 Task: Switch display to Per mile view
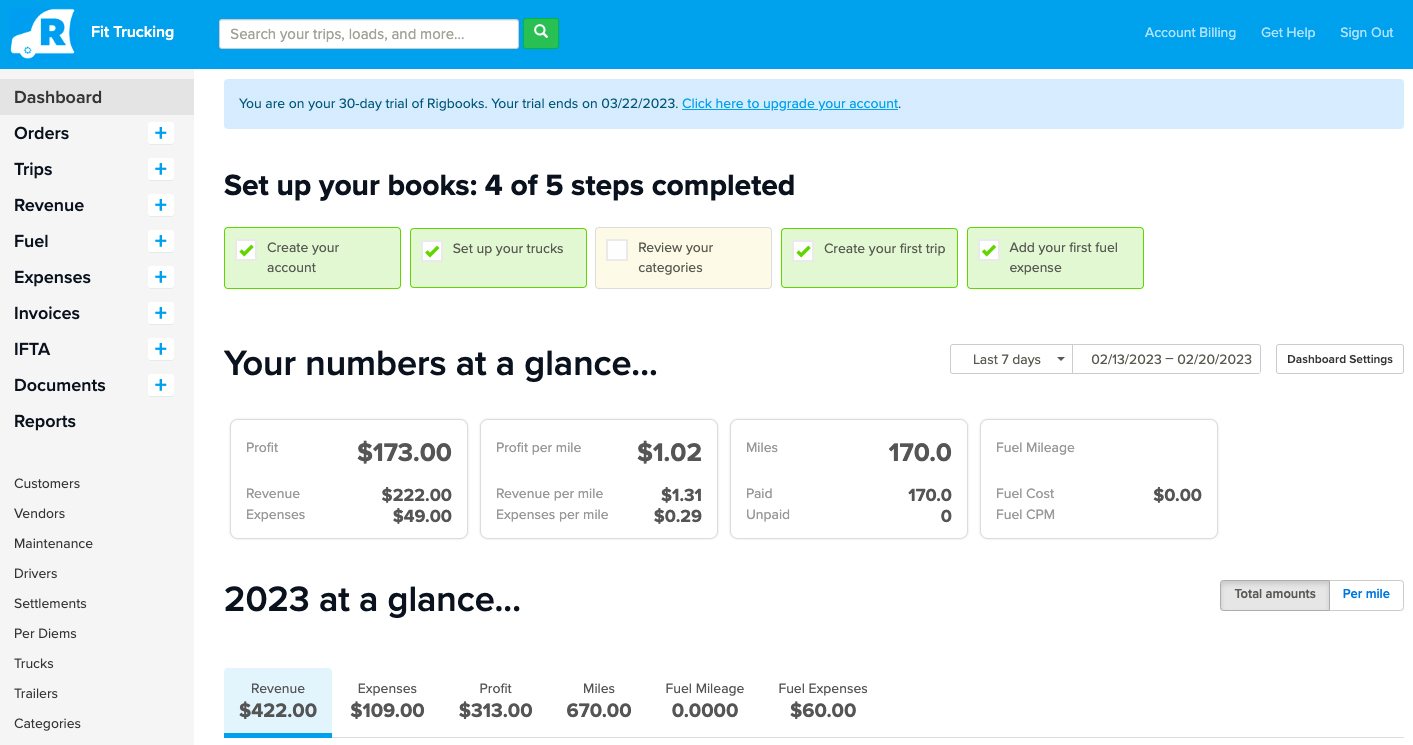tap(1366, 595)
